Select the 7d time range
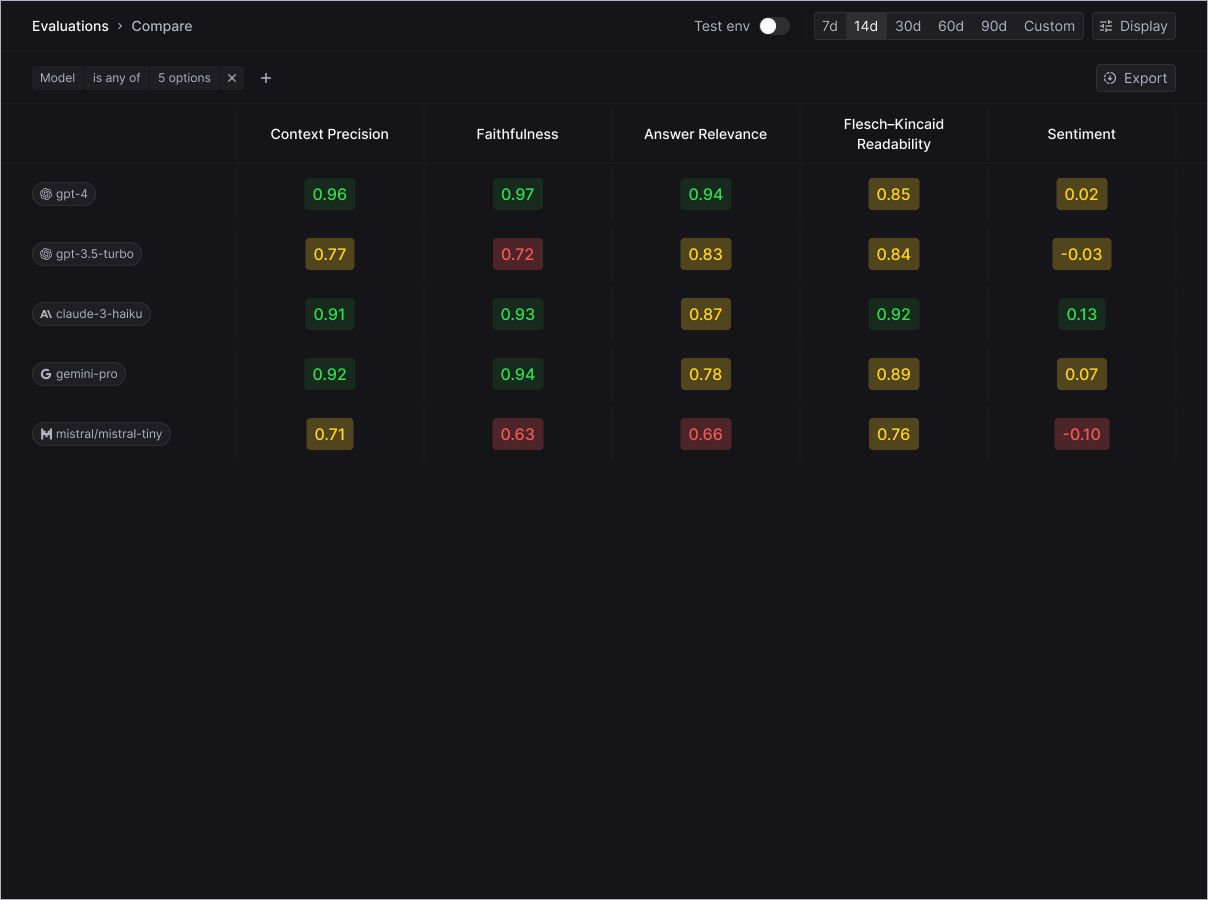Image resolution: width=1208 pixels, height=900 pixels. click(x=830, y=26)
